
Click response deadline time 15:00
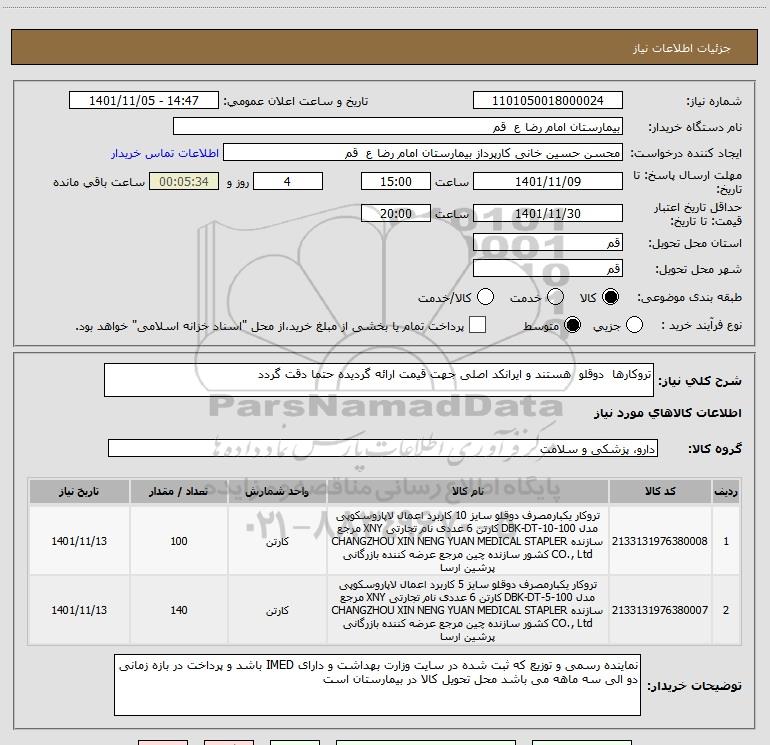coord(396,182)
